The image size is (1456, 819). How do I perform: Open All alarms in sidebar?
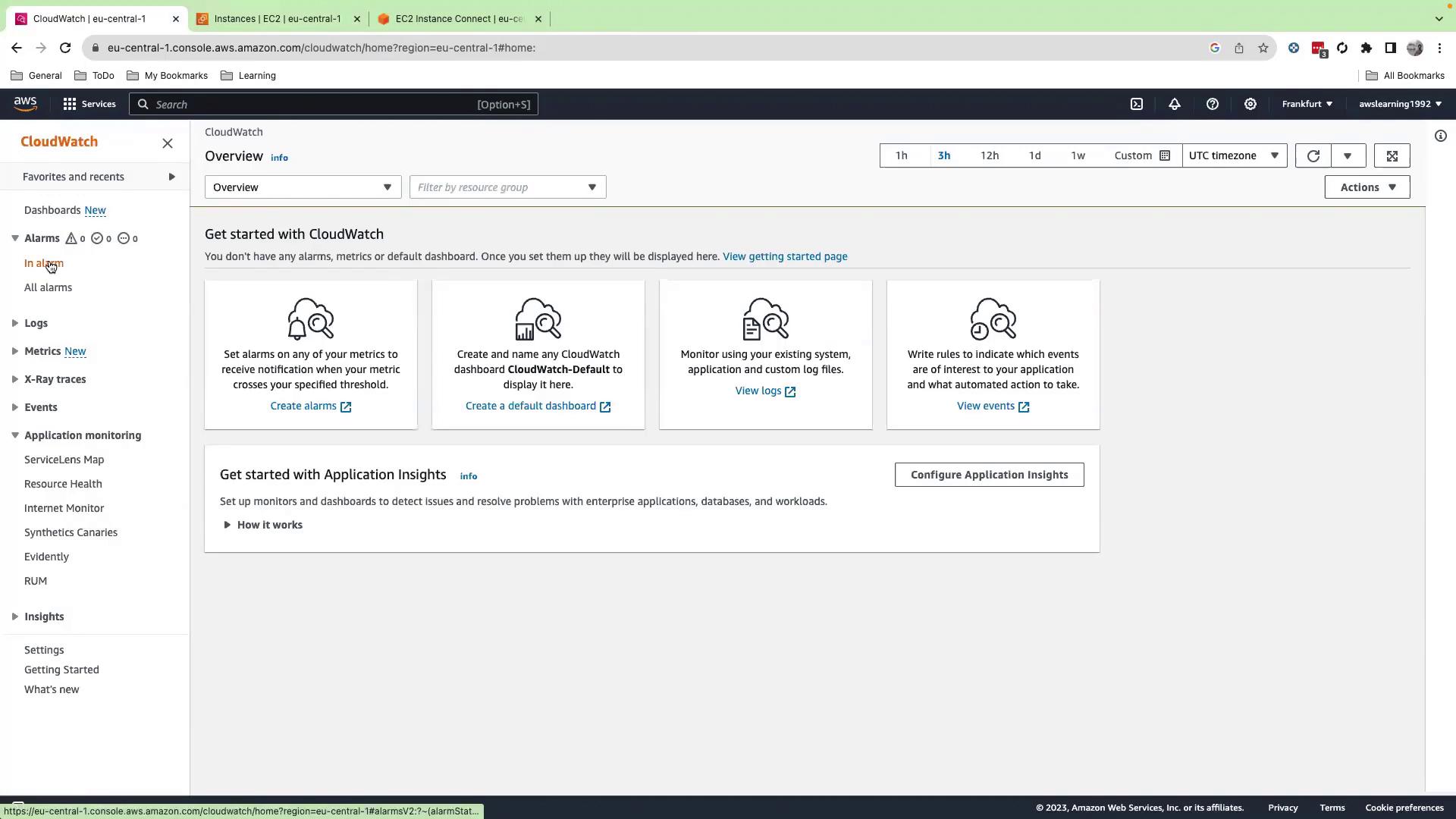point(48,287)
